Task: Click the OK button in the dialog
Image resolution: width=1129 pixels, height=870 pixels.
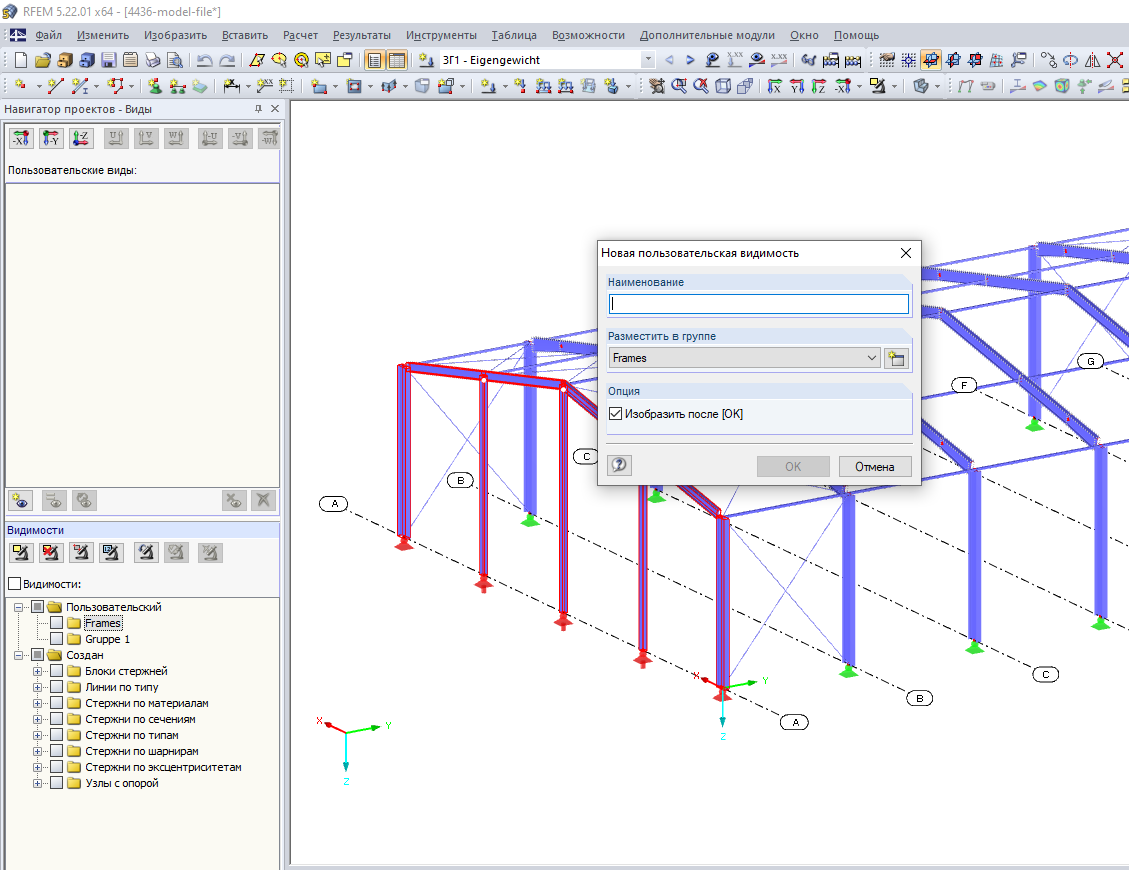Action: coord(793,466)
